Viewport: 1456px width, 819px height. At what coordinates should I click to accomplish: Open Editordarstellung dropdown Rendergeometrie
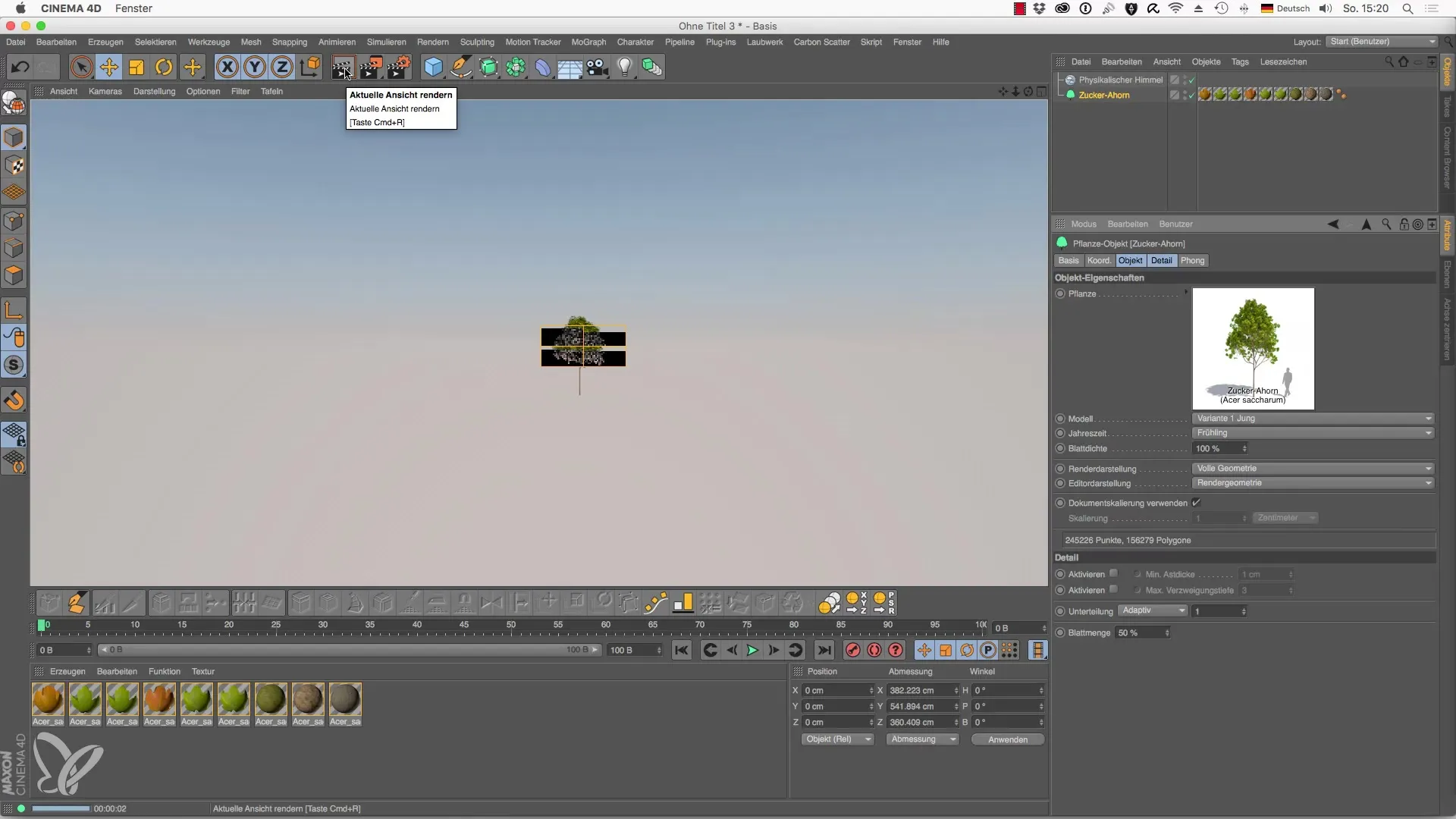tap(1313, 483)
